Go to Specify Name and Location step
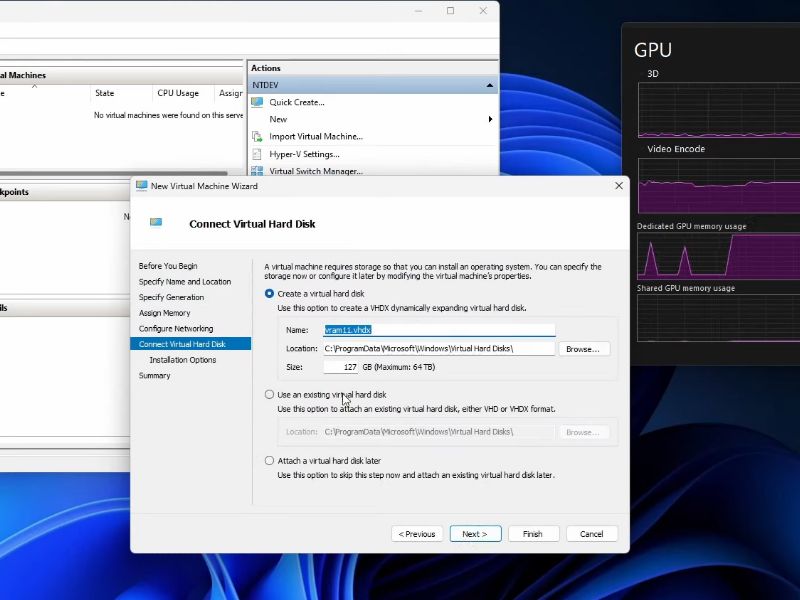The image size is (800, 600). (x=185, y=282)
